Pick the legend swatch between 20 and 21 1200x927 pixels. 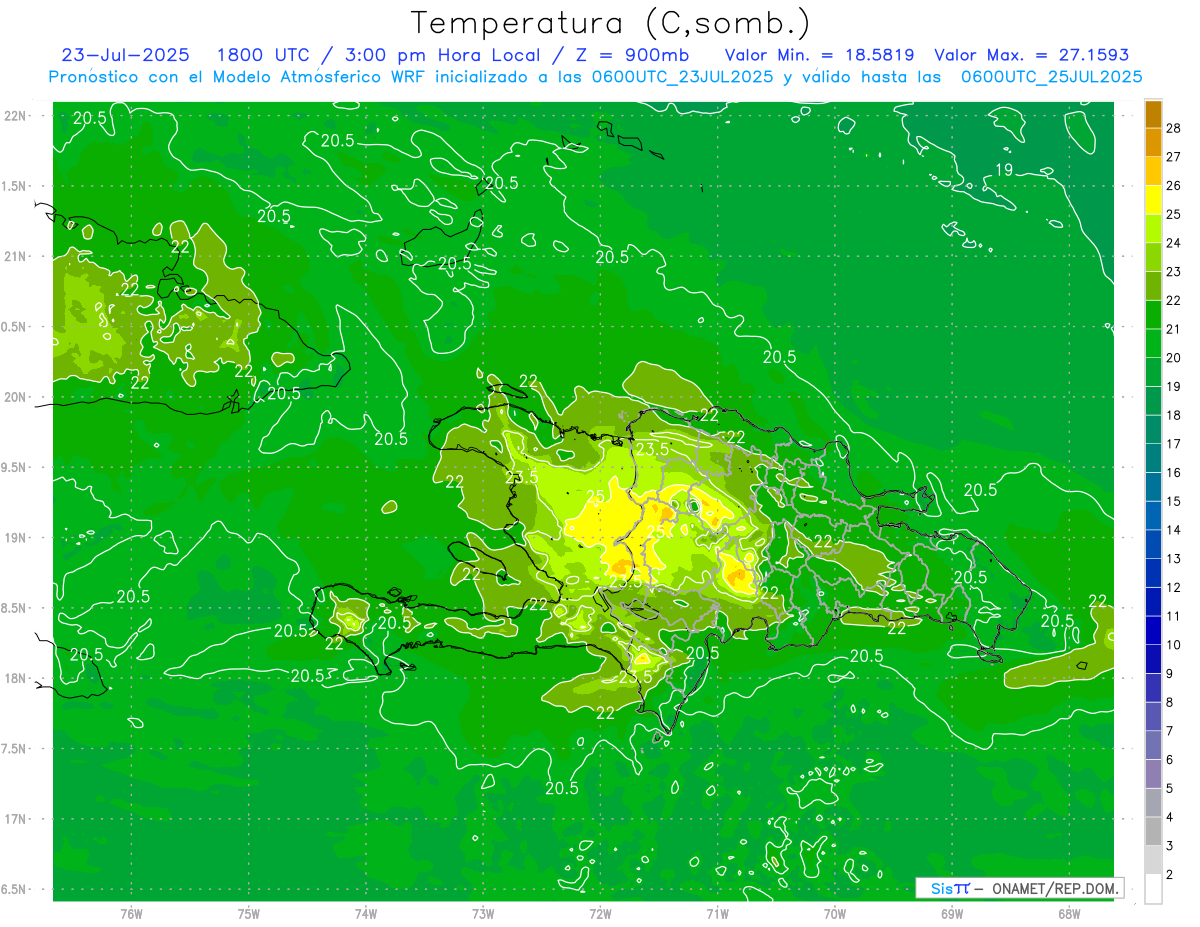[1153, 343]
